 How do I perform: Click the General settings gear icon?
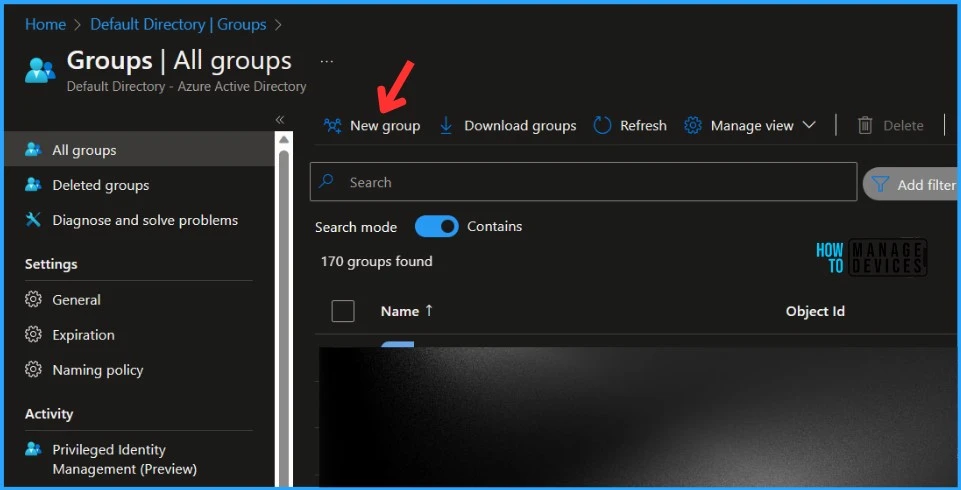pyautogui.click(x=33, y=300)
